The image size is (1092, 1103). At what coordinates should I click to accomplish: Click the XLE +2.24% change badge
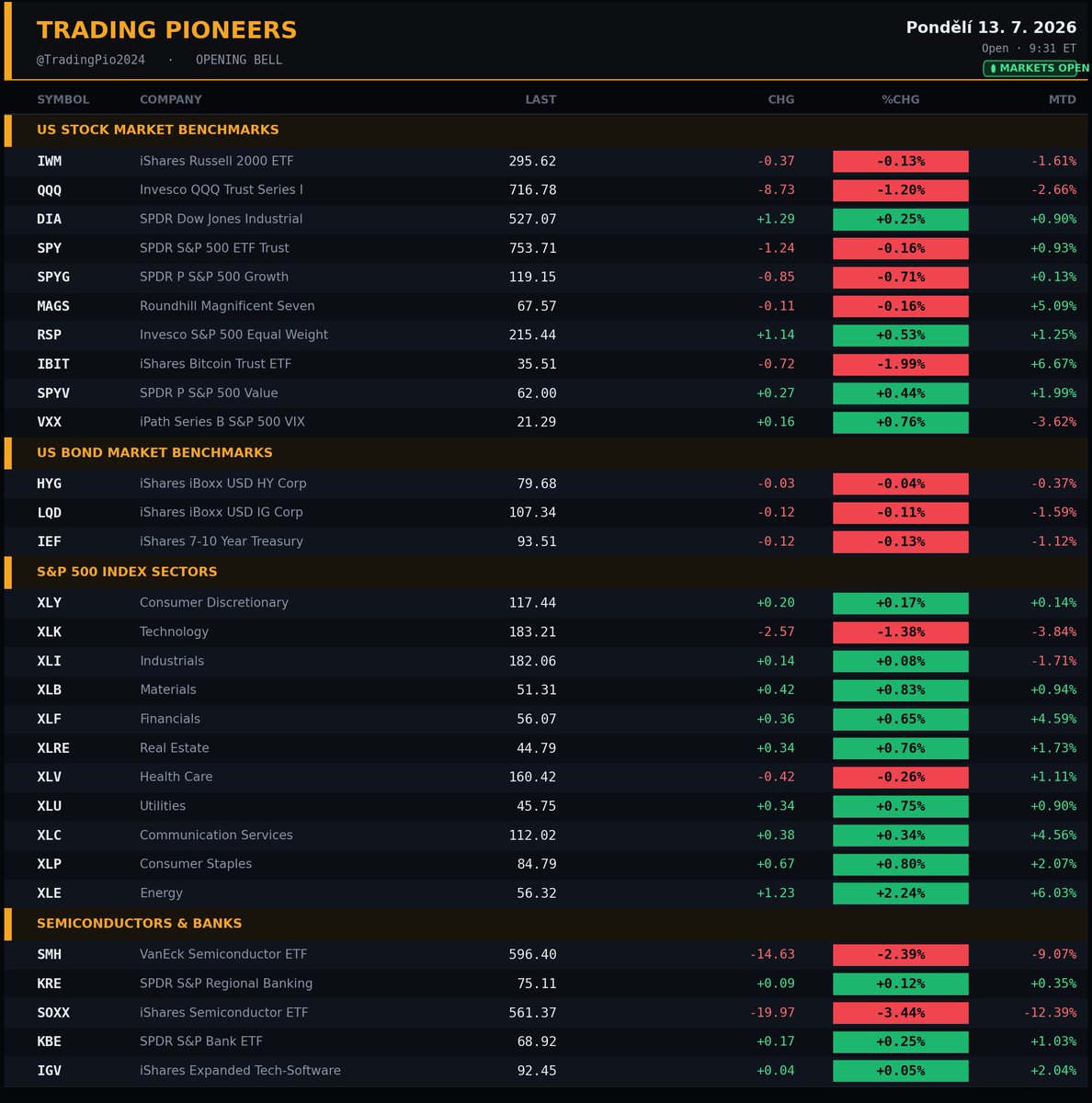tap(901, 893)
